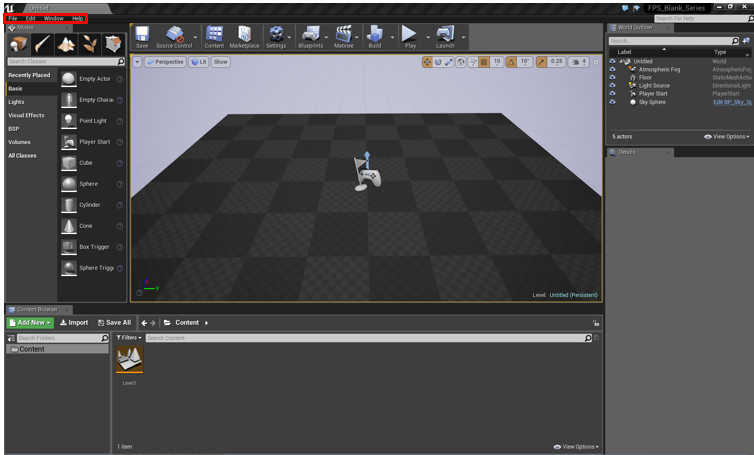Open the Matinee toolbar icon
Viewport: 754px width, 455px height.
[344, 37]
